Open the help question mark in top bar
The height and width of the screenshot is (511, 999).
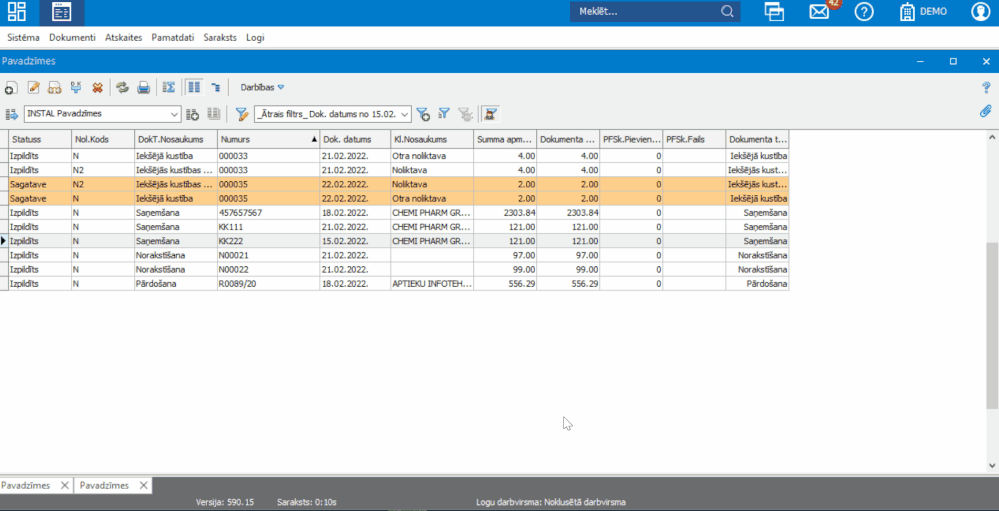point(864,12)
